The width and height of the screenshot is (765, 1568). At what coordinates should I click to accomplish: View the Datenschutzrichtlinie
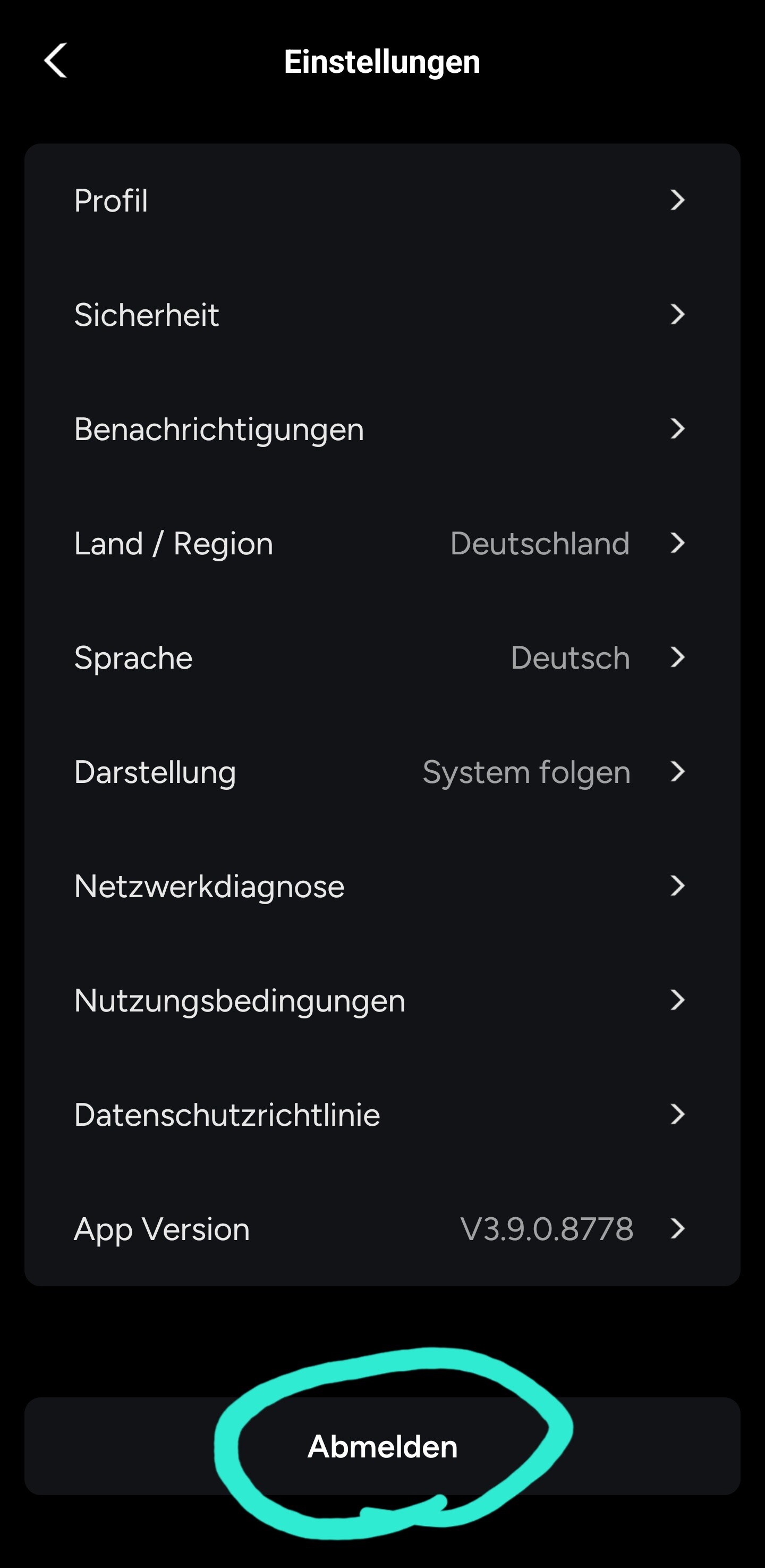click(x=226, y=1115)
